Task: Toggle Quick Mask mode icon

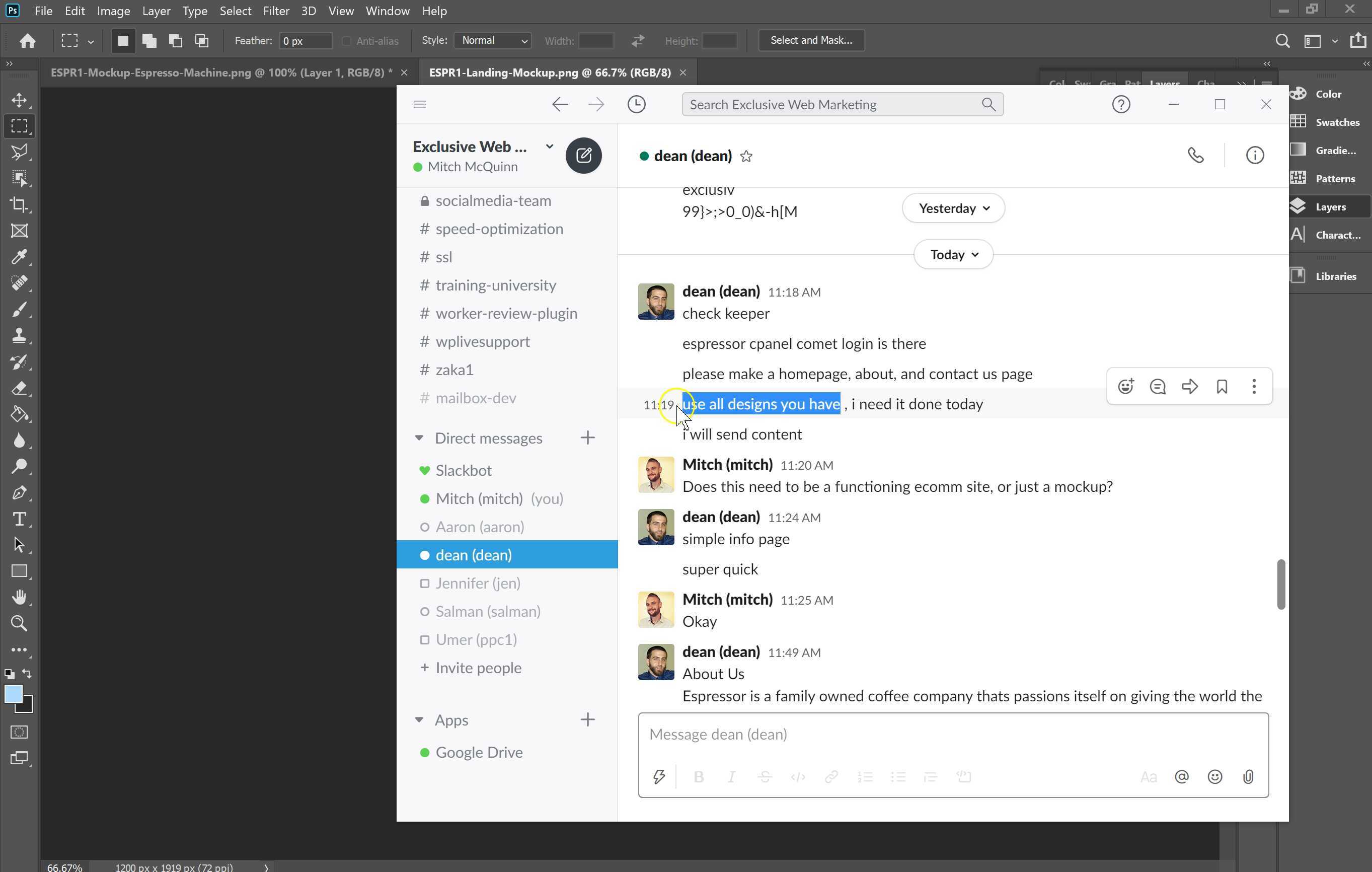Action: (19, 732)
